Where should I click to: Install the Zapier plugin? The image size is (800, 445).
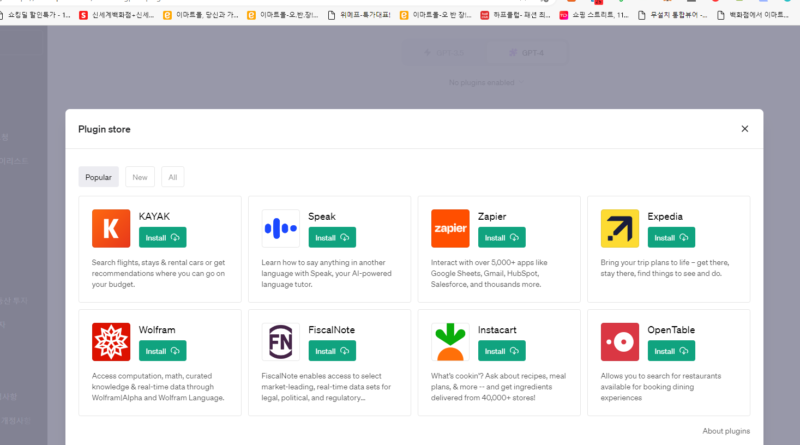(x=501, y=238)
